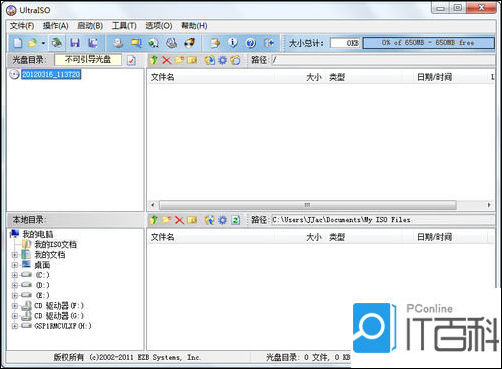Click the blue Help question mark icon
The height and width of the screenshot is (369, 502).
[251, 43]
